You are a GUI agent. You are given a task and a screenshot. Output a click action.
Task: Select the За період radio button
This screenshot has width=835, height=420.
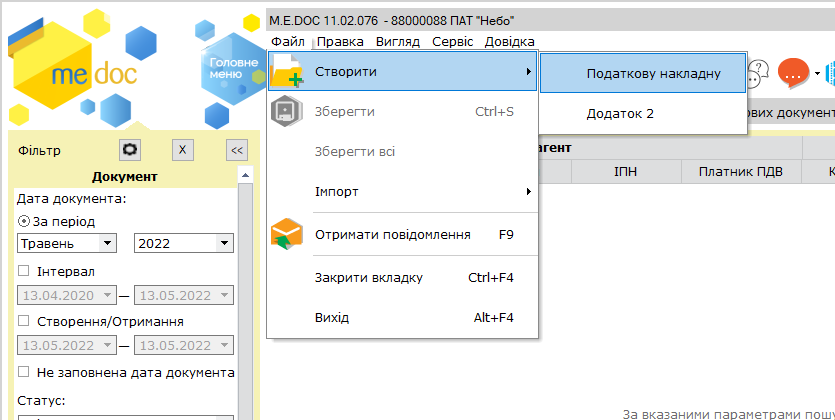click(x=24, y=221)
